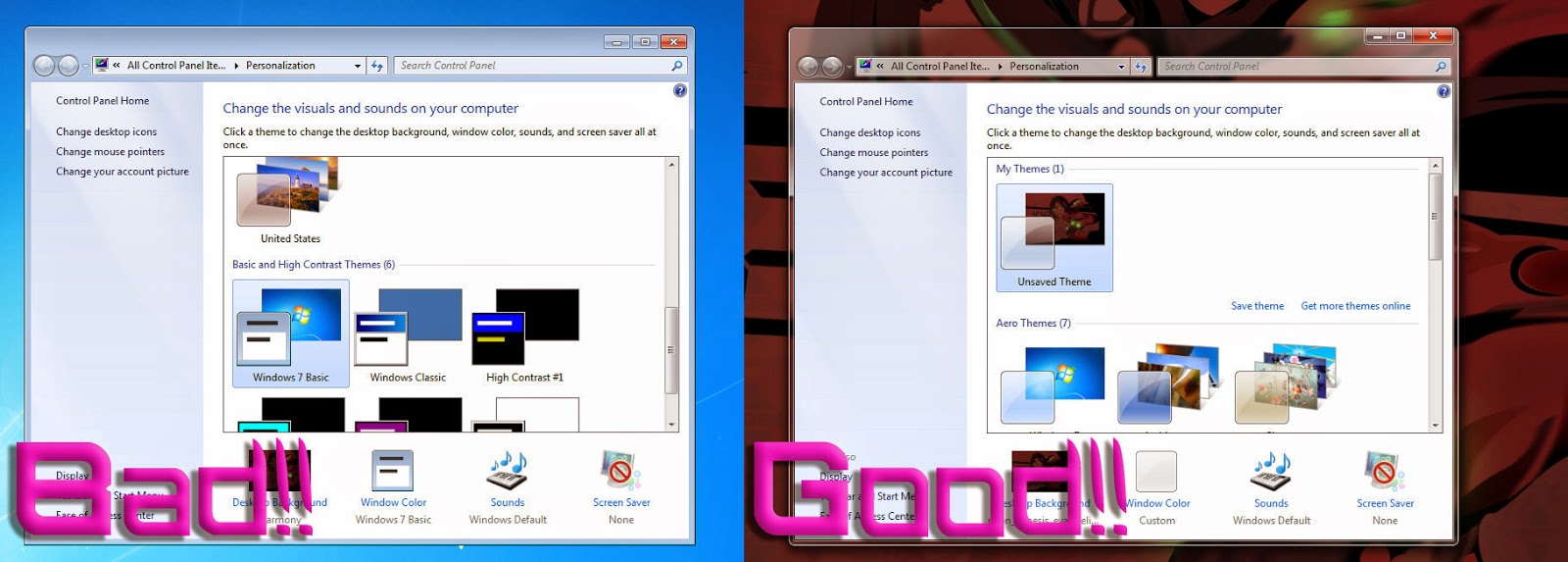
Task: Click back arrow in left window
Action: pos(44,66)
